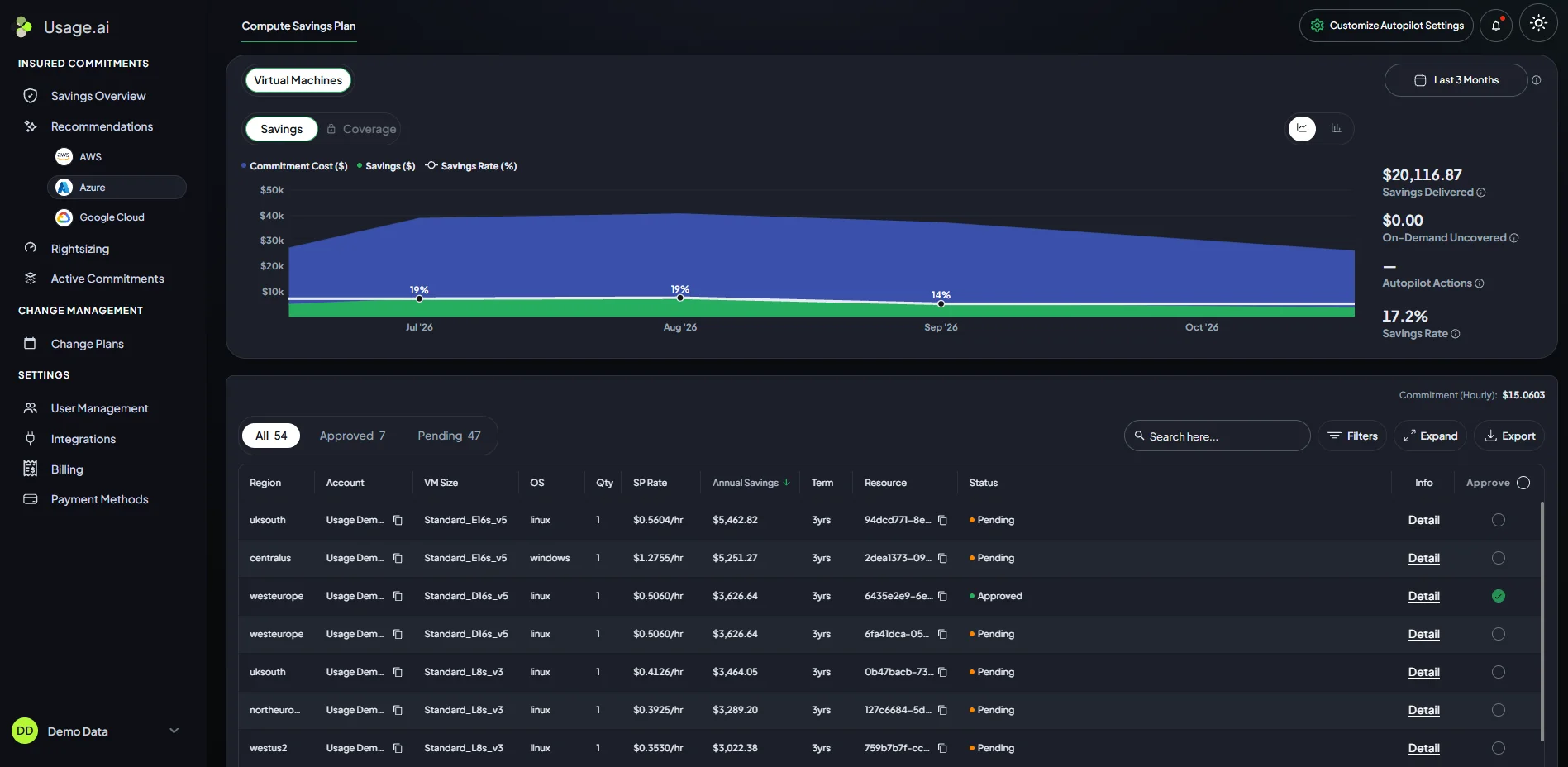Click table vertical scrollbar
The image size is (1568, 767).
click(x=1542, y=620)
